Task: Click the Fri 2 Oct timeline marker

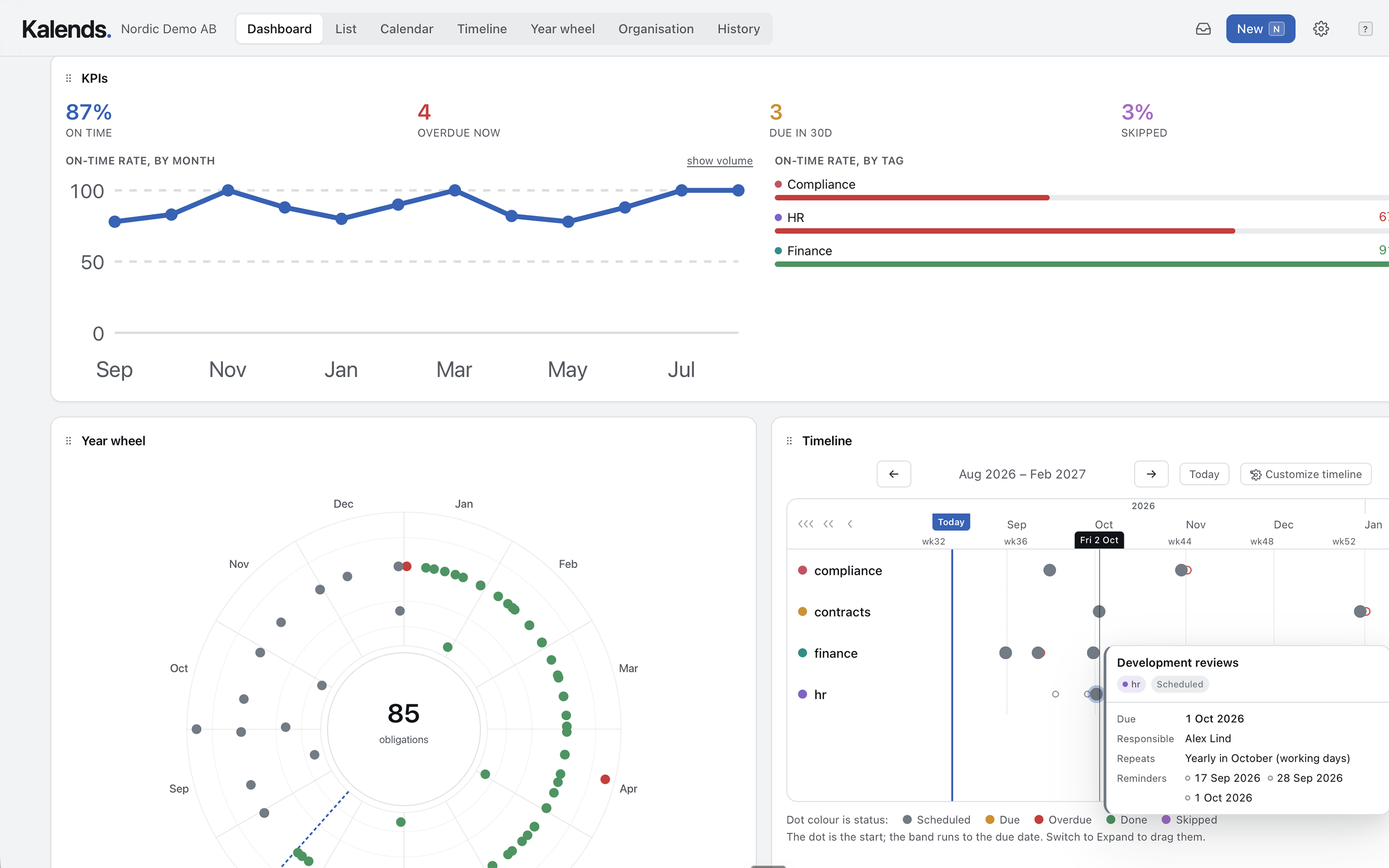Action: tap(1099, 540)
